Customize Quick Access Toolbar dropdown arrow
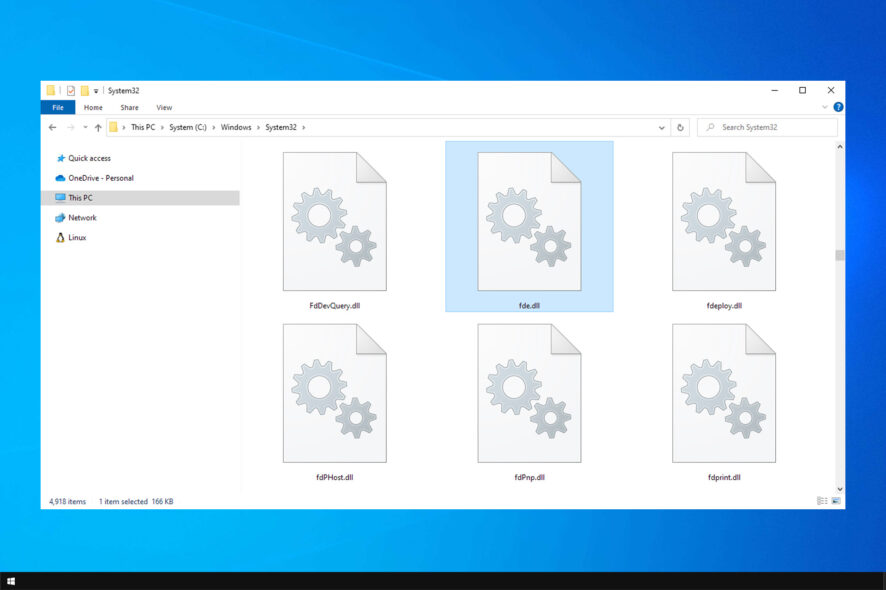 tap(96, 91)
